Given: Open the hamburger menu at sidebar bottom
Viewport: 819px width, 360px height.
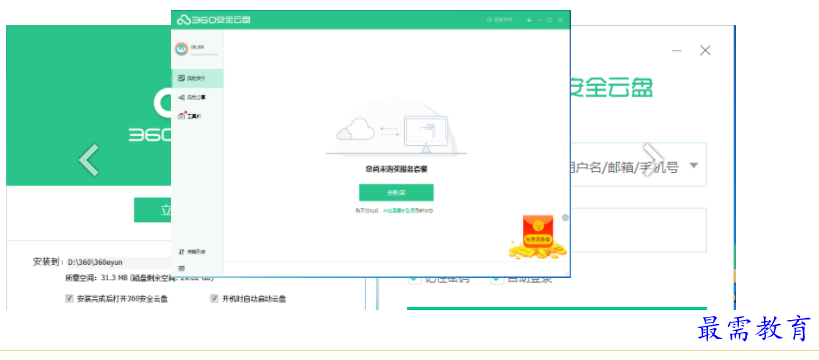Looking at the screenshot, I should point(182,268).
